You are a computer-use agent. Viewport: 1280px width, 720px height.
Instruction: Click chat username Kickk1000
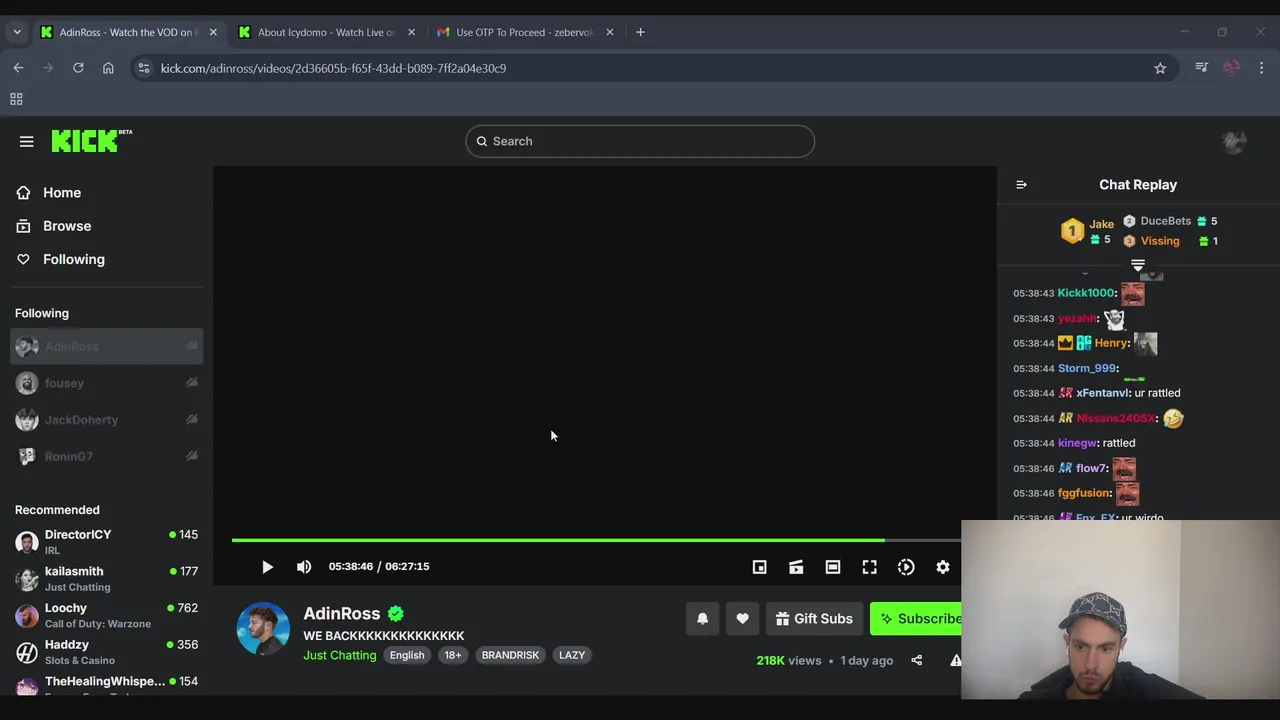tap(1085, 293)
